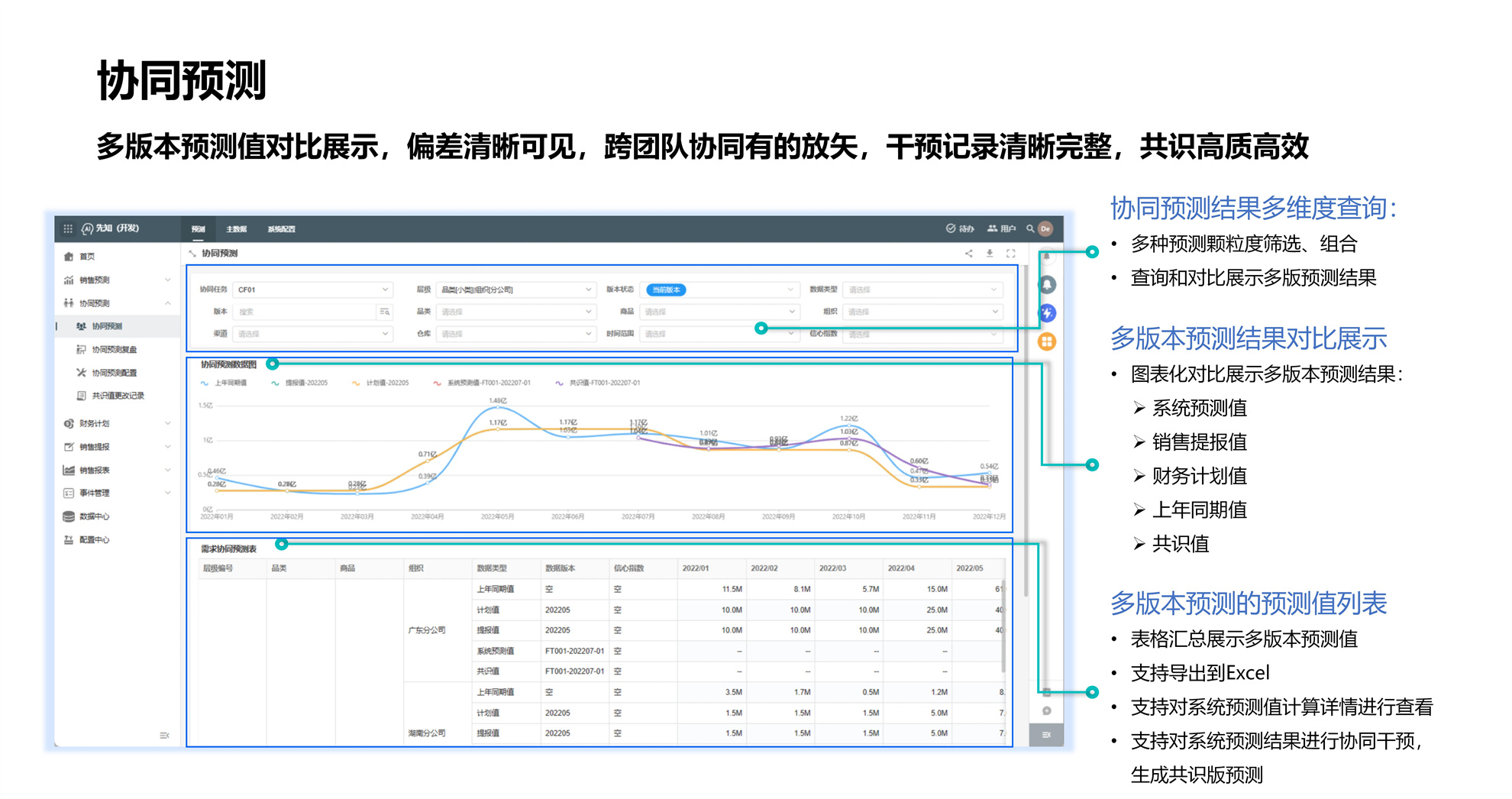Click the download export icon
1512x799 pixels.
pyautogui.click(x=990, y=254)
